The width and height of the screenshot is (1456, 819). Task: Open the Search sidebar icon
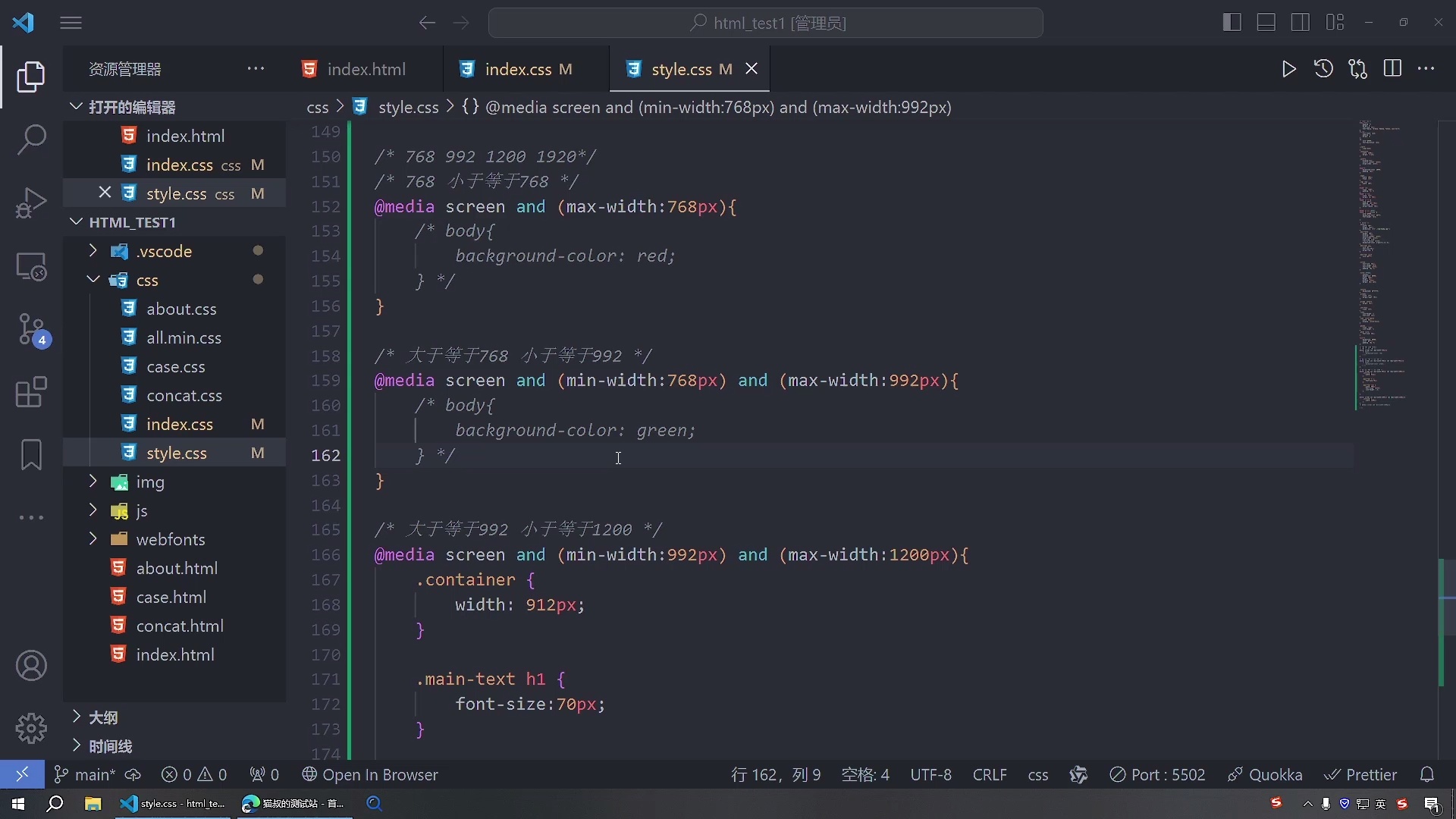31,140
